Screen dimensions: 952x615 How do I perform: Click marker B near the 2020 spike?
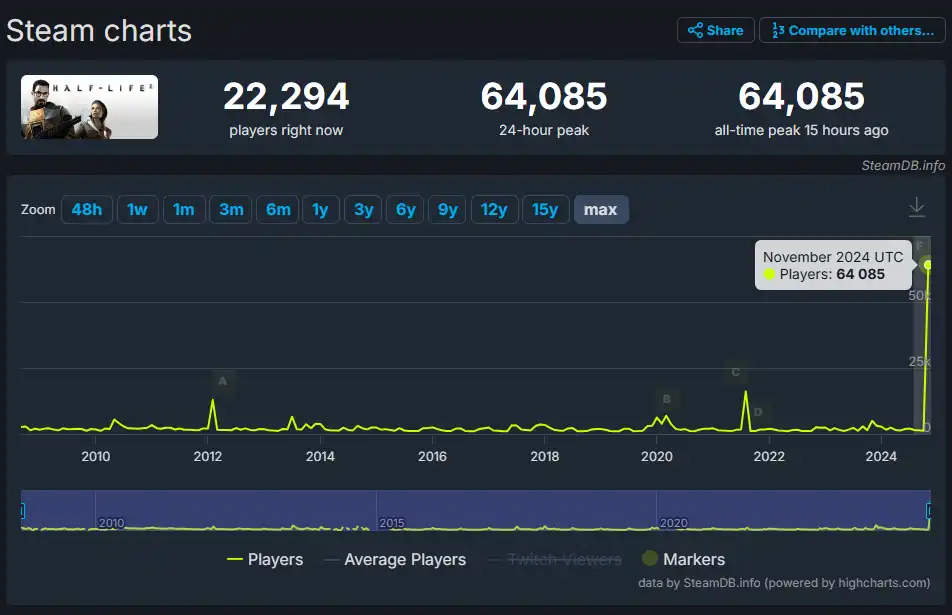tap(665, 398)
